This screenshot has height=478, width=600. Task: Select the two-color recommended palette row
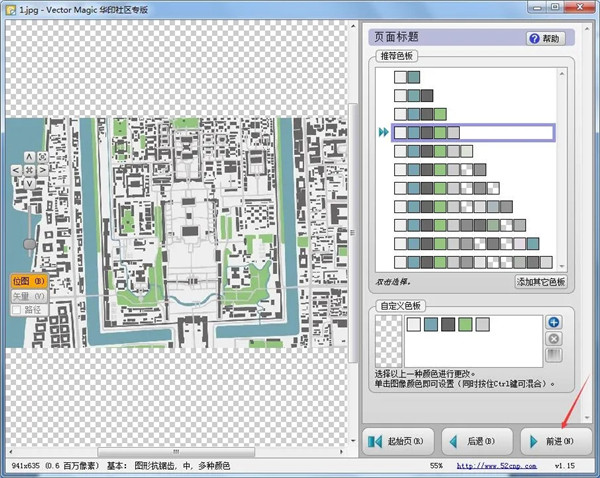[407, 77]
